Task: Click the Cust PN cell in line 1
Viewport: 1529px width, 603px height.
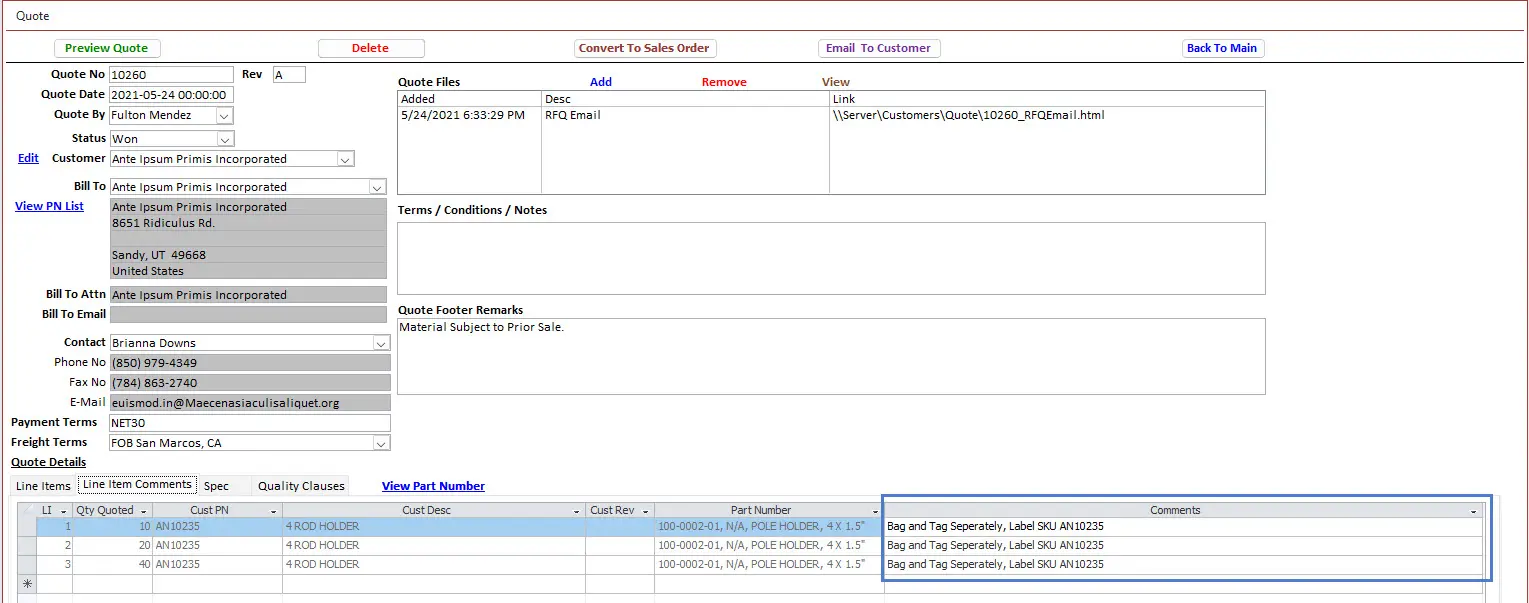Action: coord(218,526)
